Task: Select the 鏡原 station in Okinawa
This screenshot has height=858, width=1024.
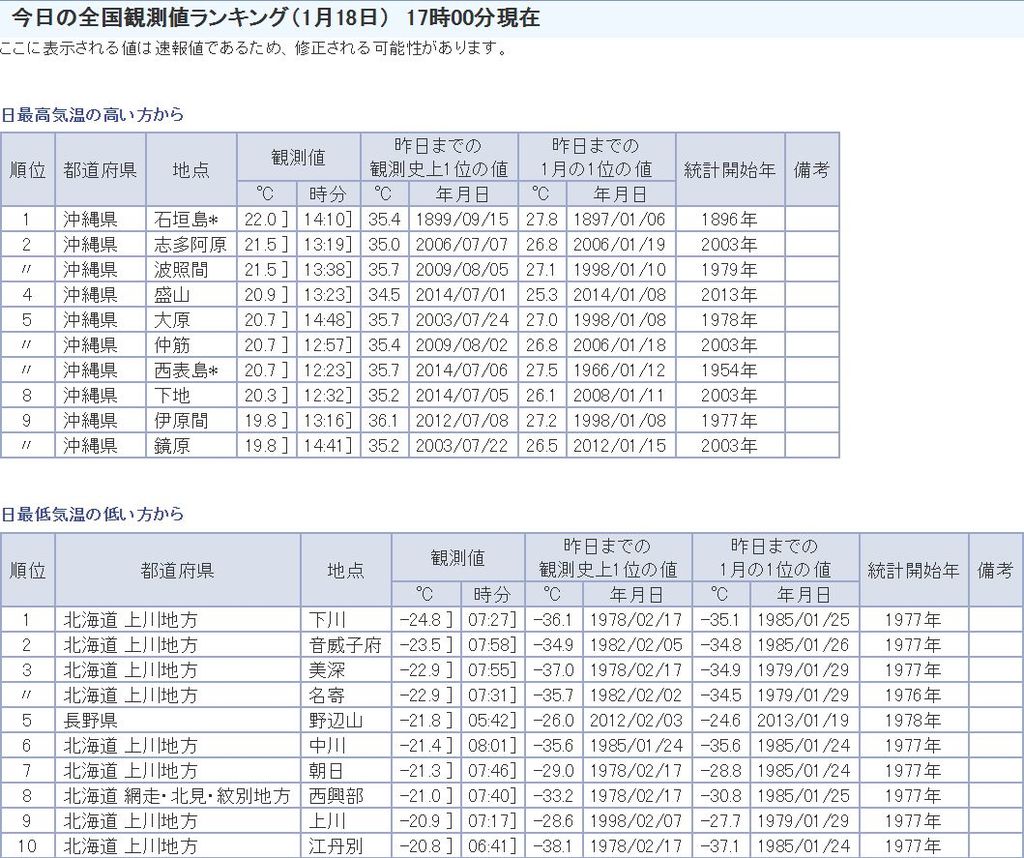Action: tap(172, 445)
